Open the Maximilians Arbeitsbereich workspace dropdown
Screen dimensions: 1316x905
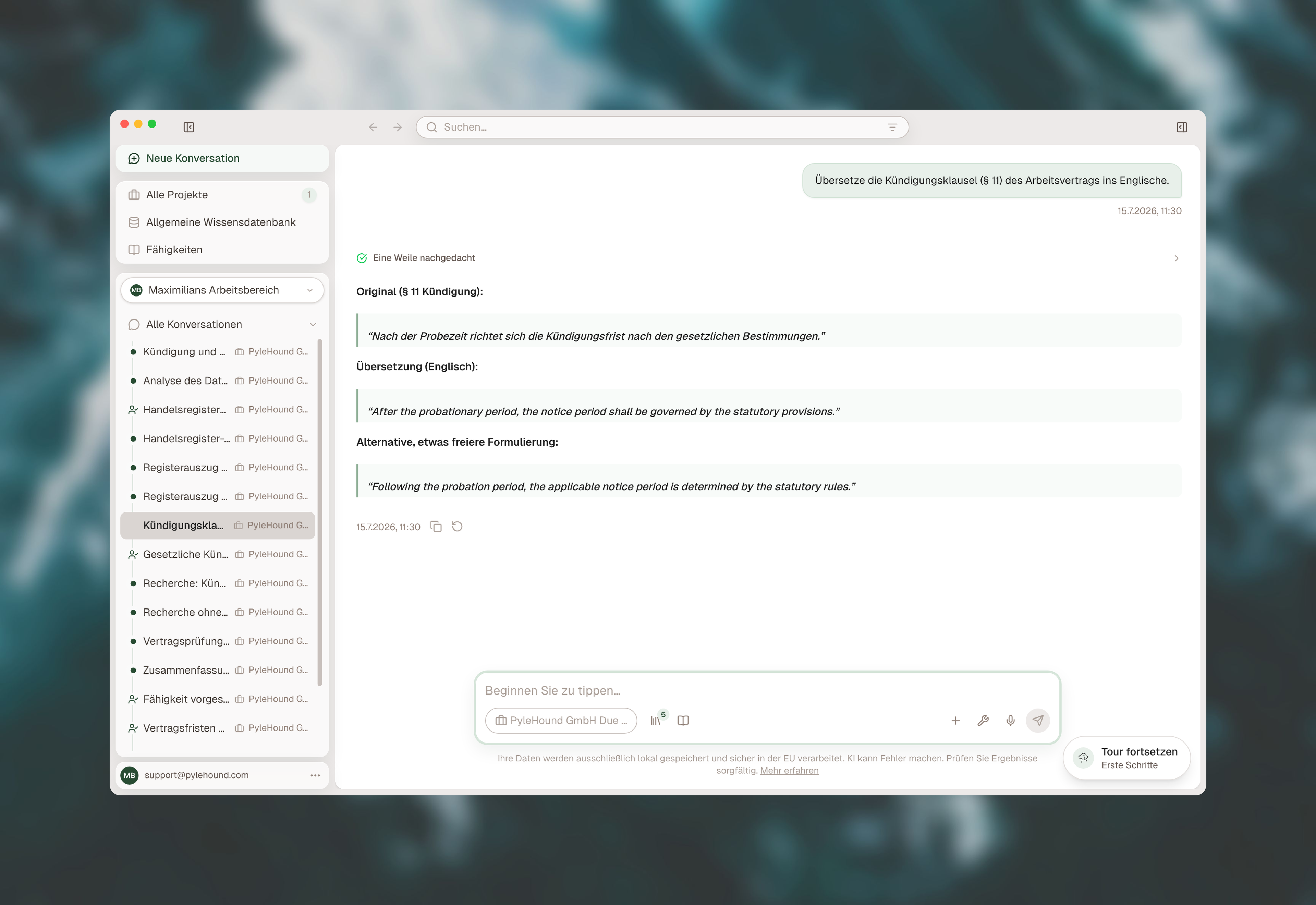[222, 290]
